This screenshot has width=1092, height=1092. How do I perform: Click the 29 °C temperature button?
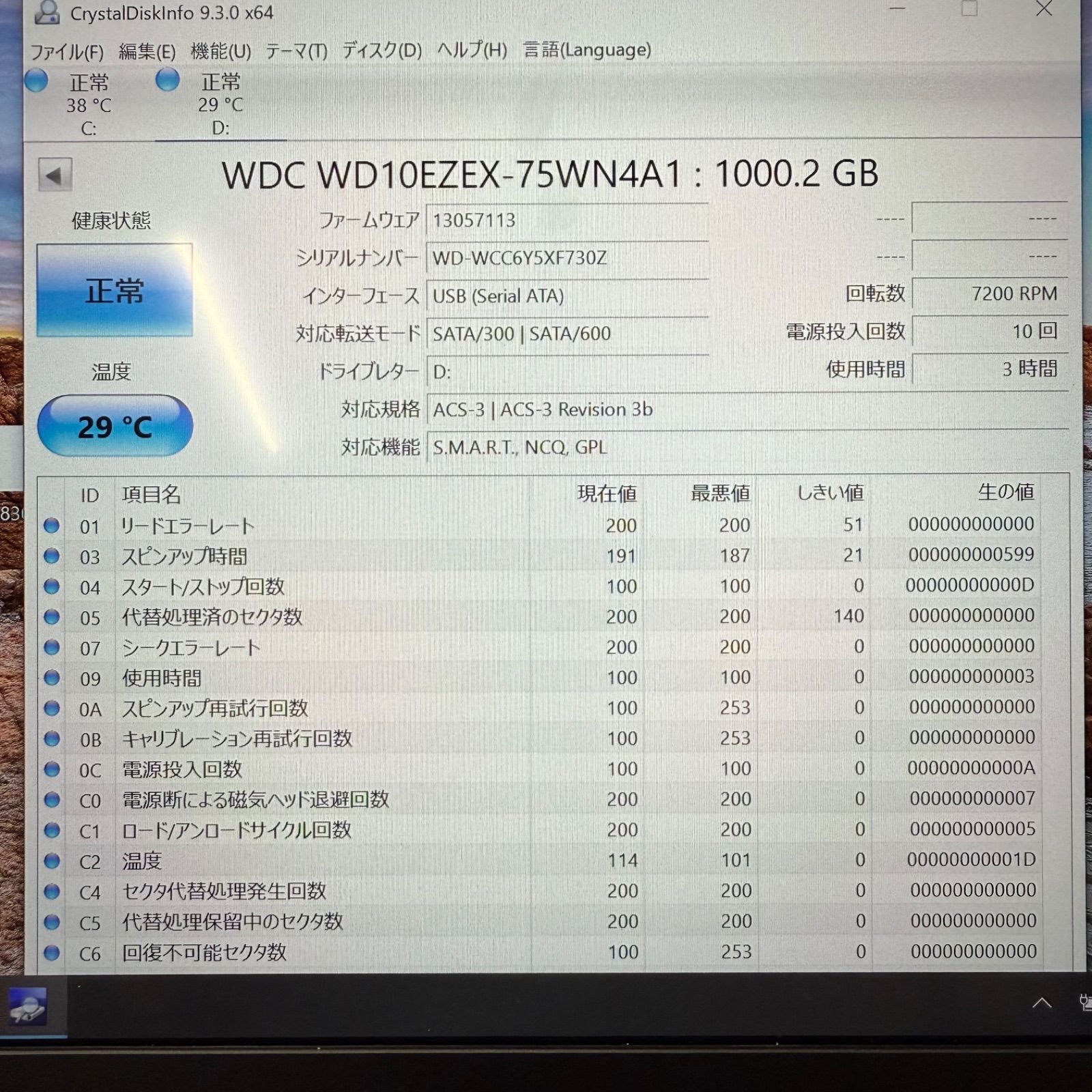pyautogui.click(x=115, y=426)
